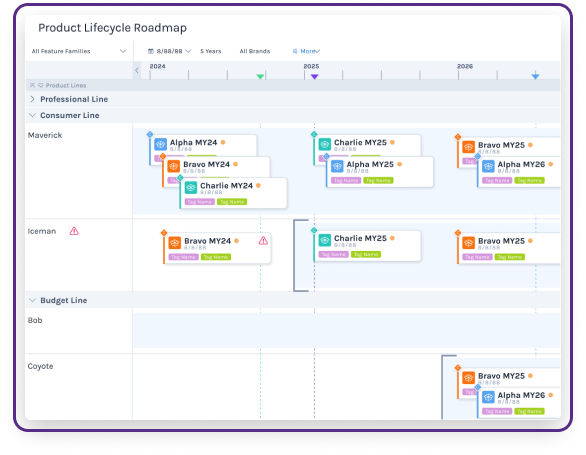Click blue Alpha MY25 icon in Maverick row
The image size is (586, 455).
(337, 166)
